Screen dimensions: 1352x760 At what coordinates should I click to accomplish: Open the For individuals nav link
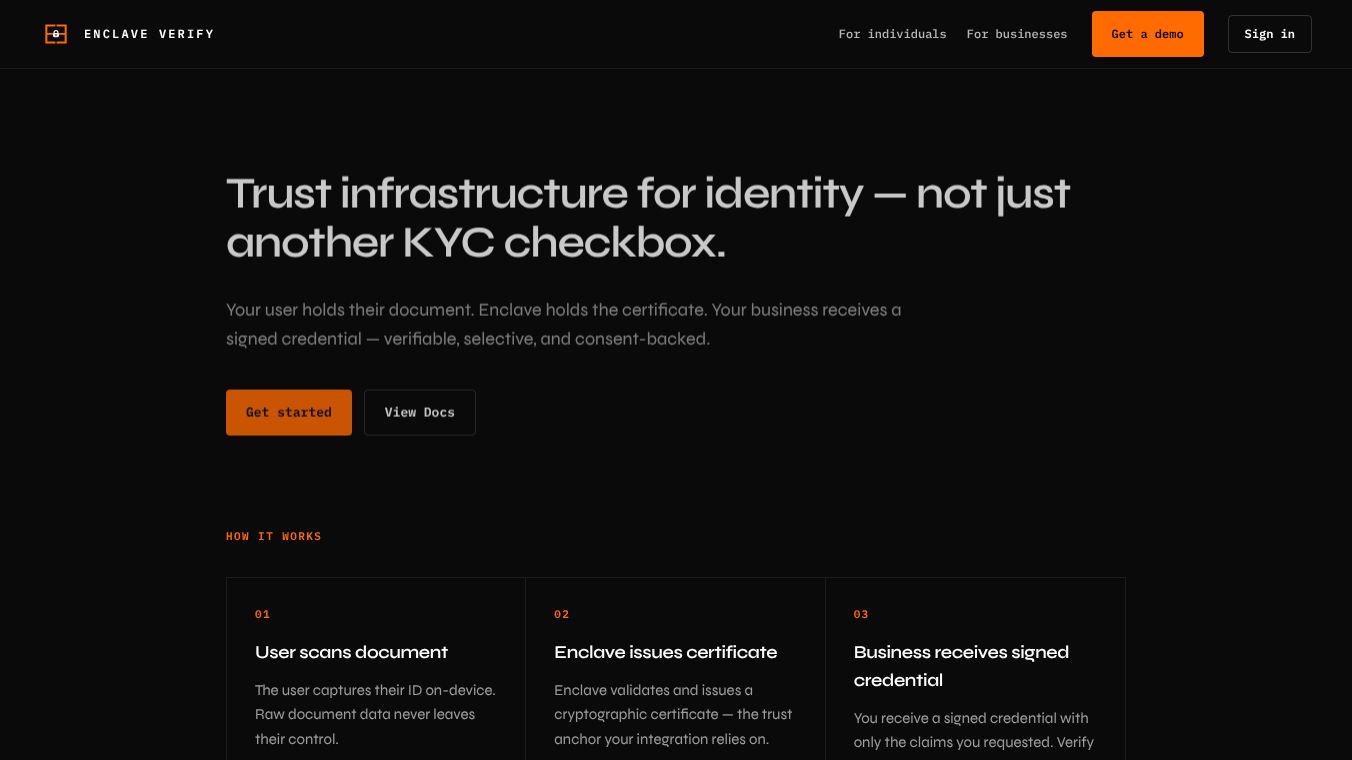click(x=892, y=34)
